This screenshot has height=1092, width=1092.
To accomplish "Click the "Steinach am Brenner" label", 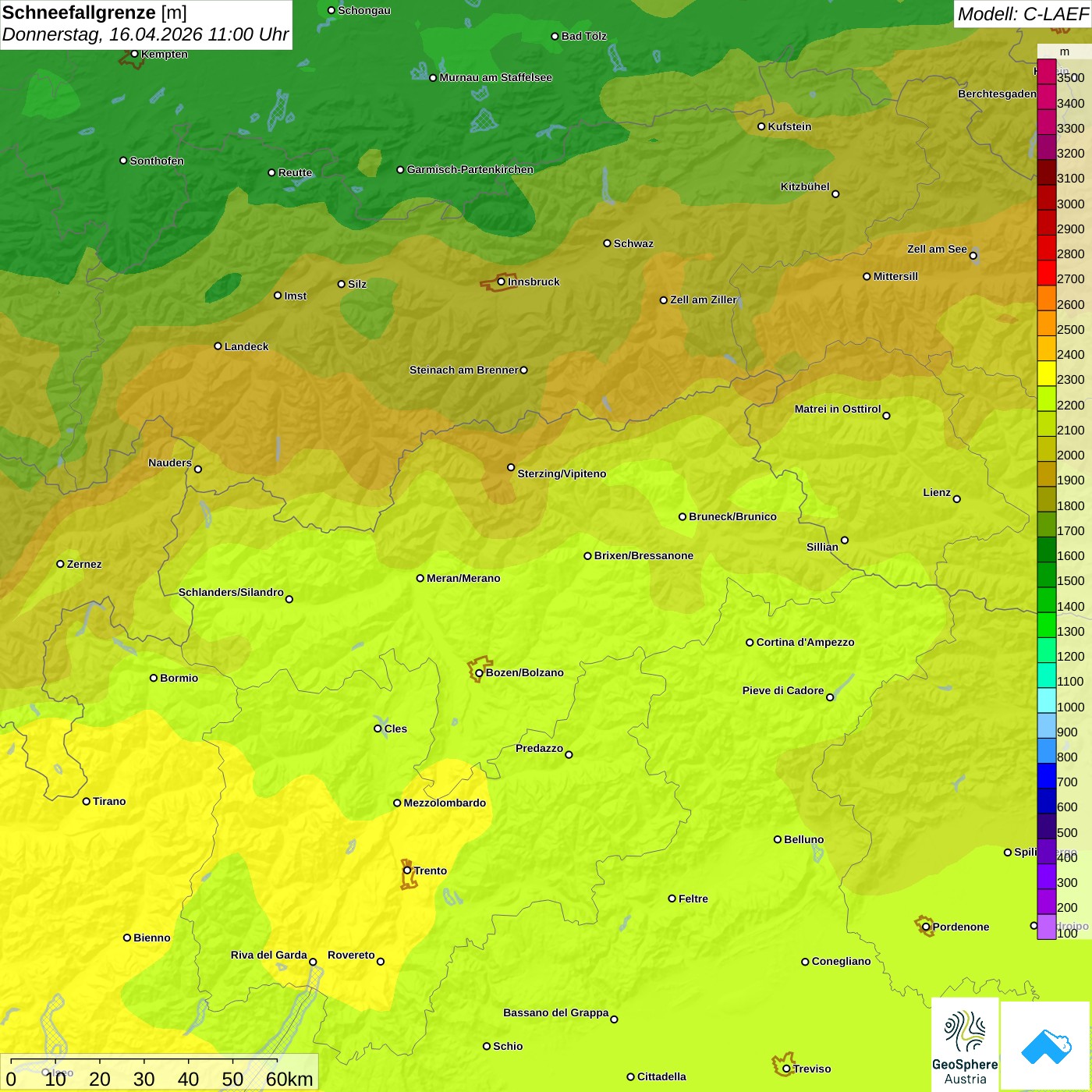I will [x=464, y=370].
